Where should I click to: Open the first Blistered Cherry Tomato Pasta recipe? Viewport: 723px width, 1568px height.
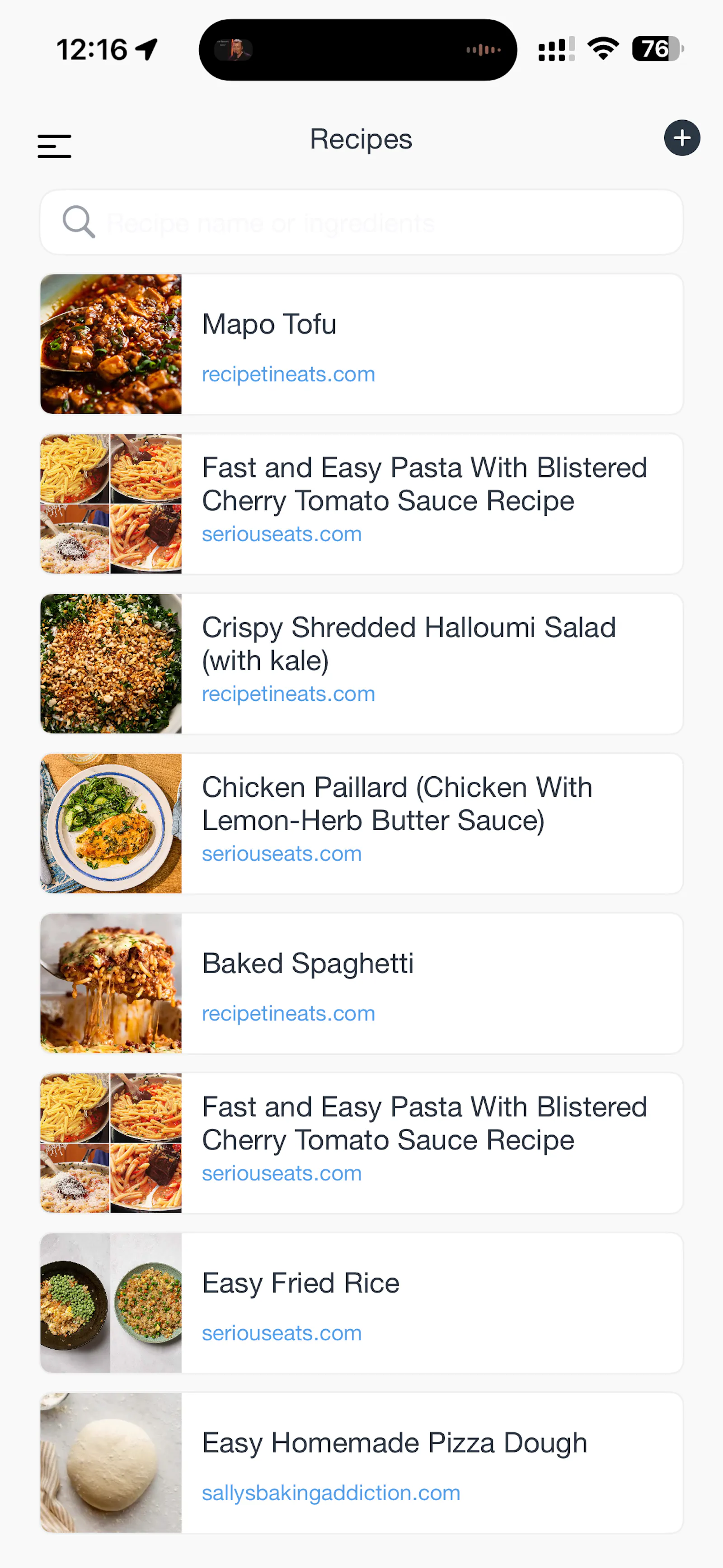361,504
